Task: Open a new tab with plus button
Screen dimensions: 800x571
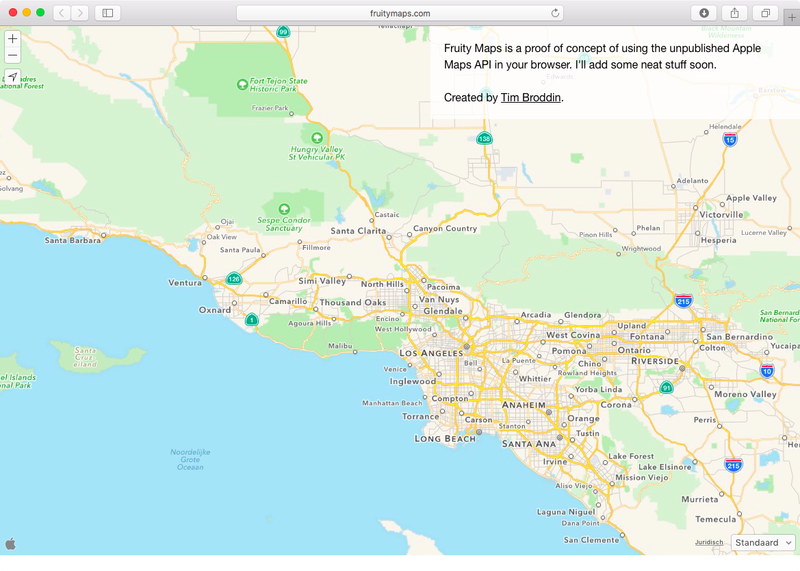Action: point(792,17)
